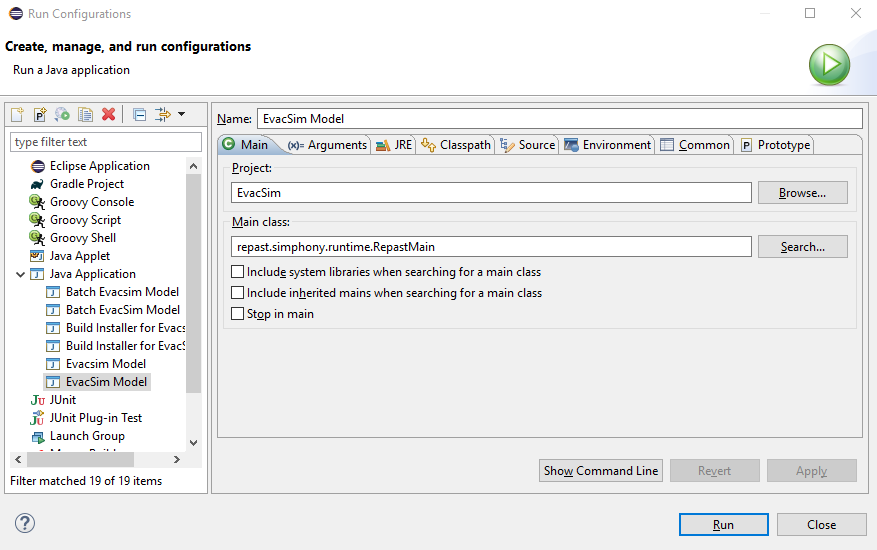Click the green Run arrow banner icon
This screenshot has width=877, height=550.
click(x=829, y=64)
